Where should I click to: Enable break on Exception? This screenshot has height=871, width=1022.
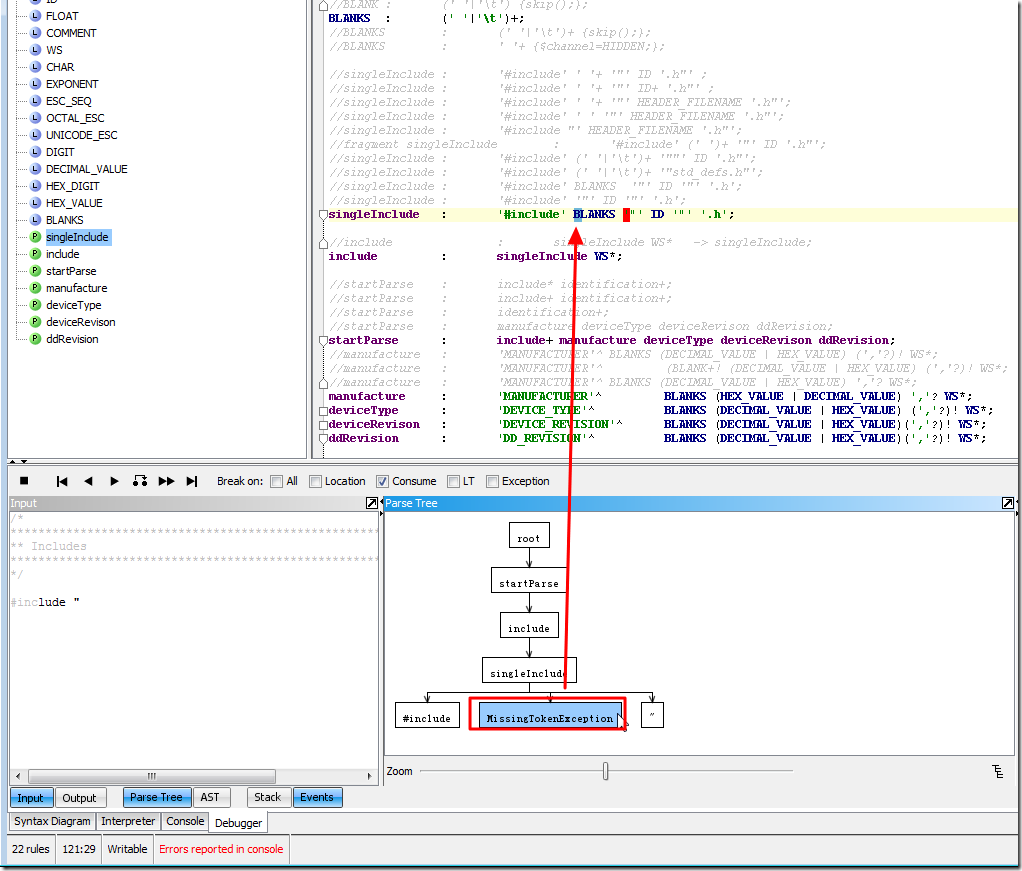(492, 482)
